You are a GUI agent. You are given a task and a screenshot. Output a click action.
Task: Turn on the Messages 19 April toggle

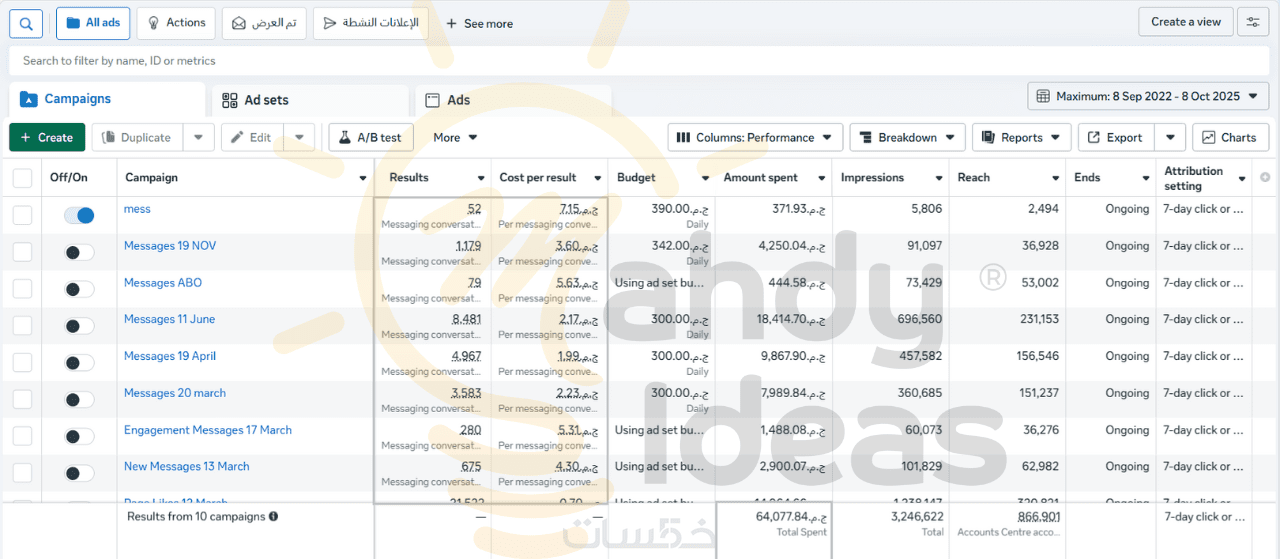pyautogui.click(x=79, y=363)
